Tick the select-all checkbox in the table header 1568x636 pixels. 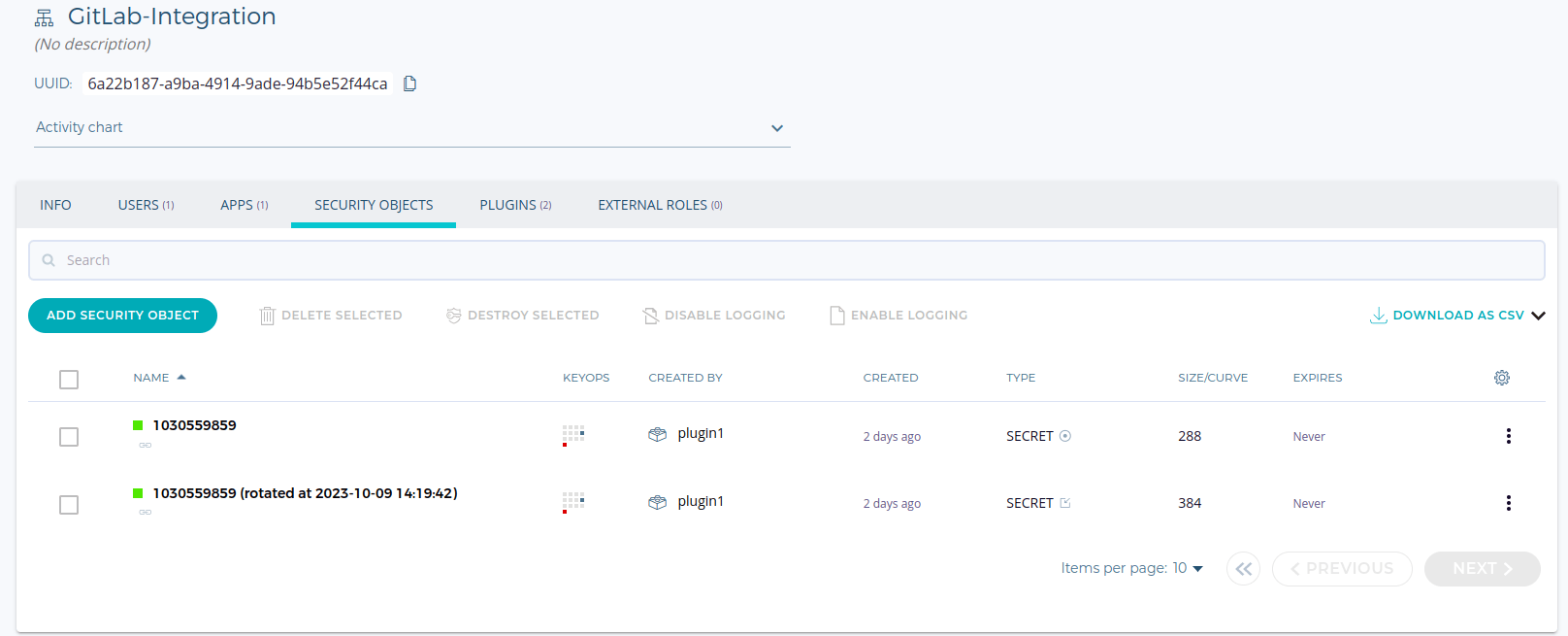click(x=69, y=380)
